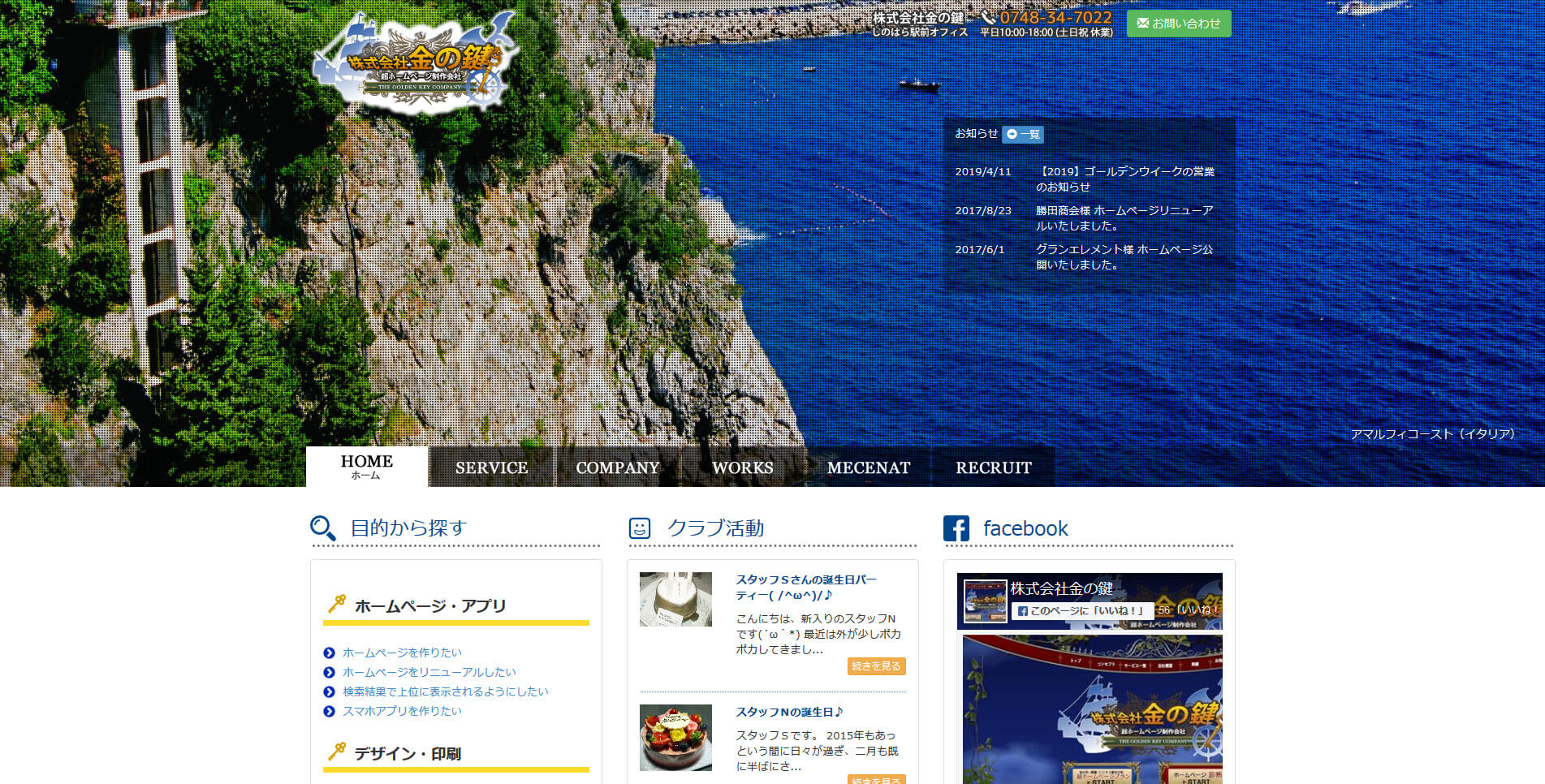
Task: Select the HOME navigation tab
Action: [x=367, y=467]
